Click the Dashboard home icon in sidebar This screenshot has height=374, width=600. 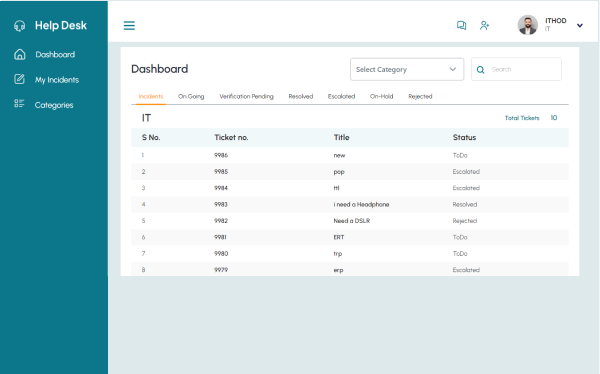20,54
